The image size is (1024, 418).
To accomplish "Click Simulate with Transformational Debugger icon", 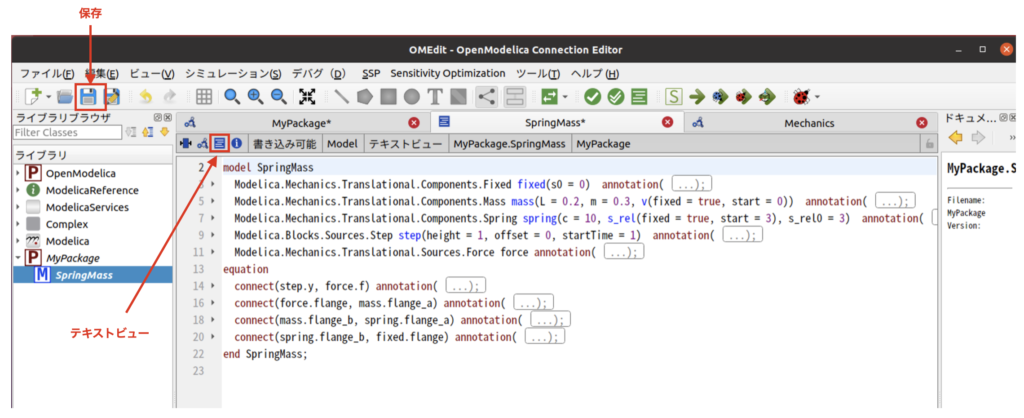I will click(x=720, y=97).
